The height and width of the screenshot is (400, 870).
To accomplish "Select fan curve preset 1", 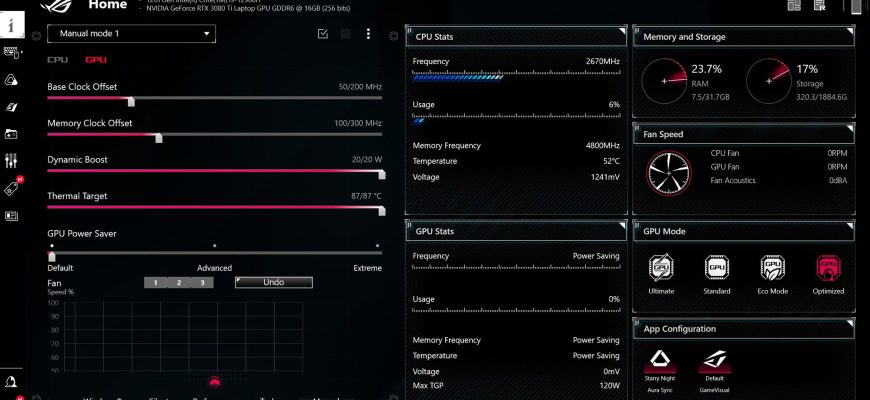I will [x=155, y=283].
